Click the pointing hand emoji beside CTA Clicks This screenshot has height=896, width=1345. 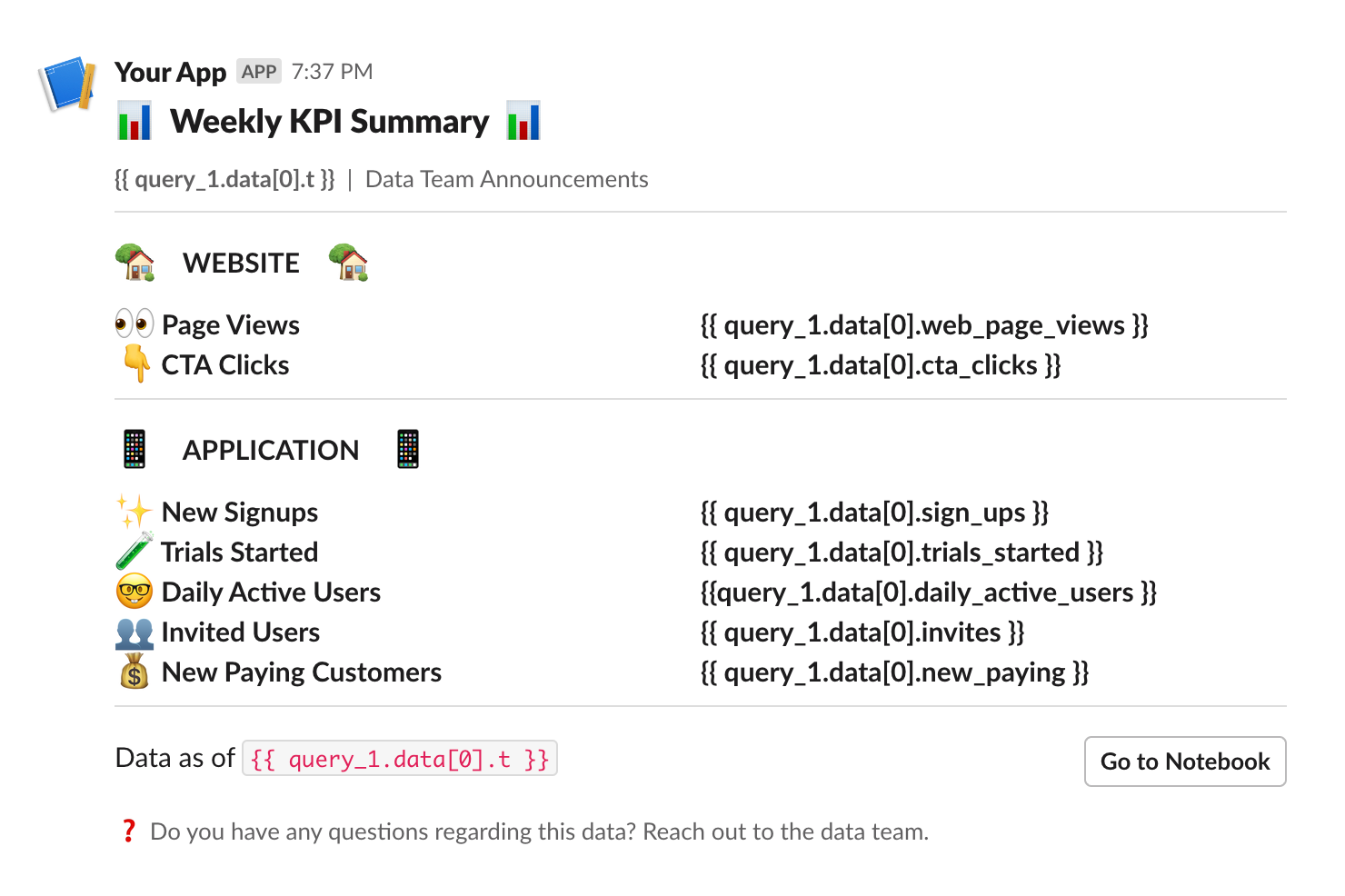point(136,364)
